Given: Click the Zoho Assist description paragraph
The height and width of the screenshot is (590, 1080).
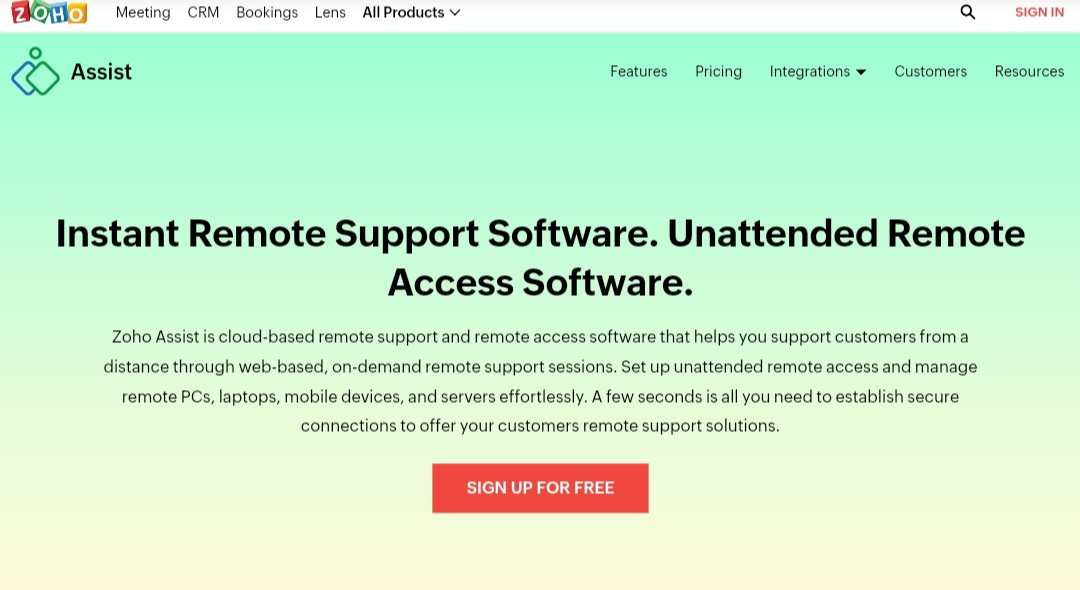Looking at the screenshot, I should pyautogui.click(x=540, y=381).
